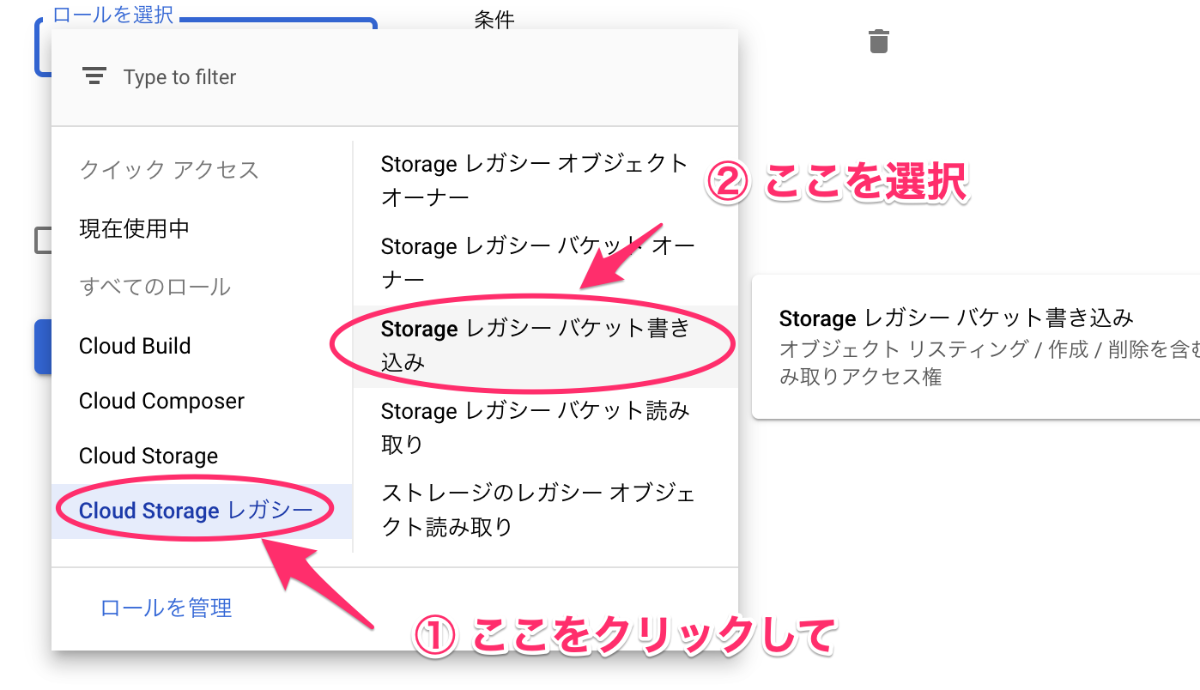Select ストレージのレガシー オブジェクト読み取り role
The width and height of the screenshot is (1200, 690).
545,510
